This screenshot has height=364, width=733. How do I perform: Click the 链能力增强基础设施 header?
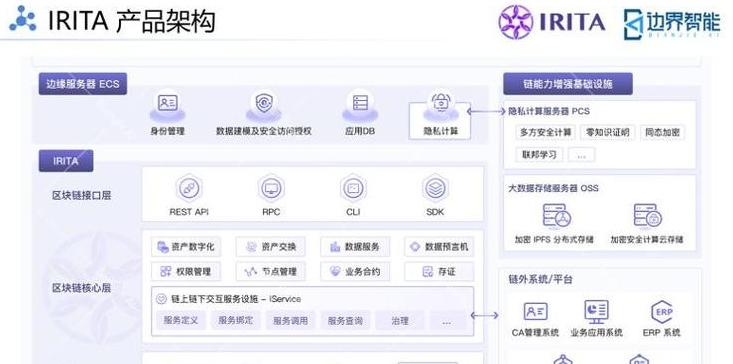click(568, 84)
